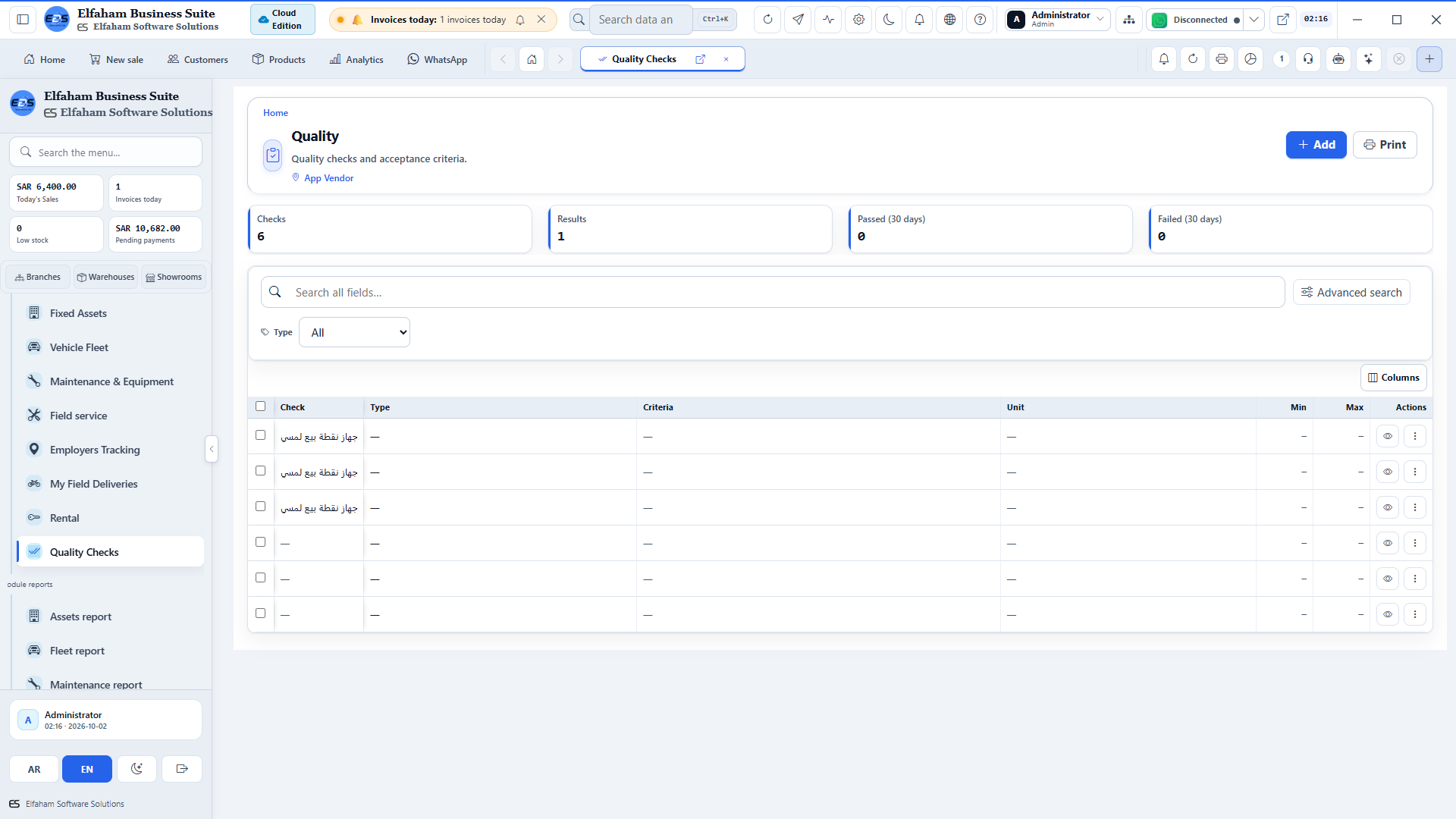This screenshot has height=819, width=1456.
Task: View the last row with eye icon
Action: [1388, 614]
